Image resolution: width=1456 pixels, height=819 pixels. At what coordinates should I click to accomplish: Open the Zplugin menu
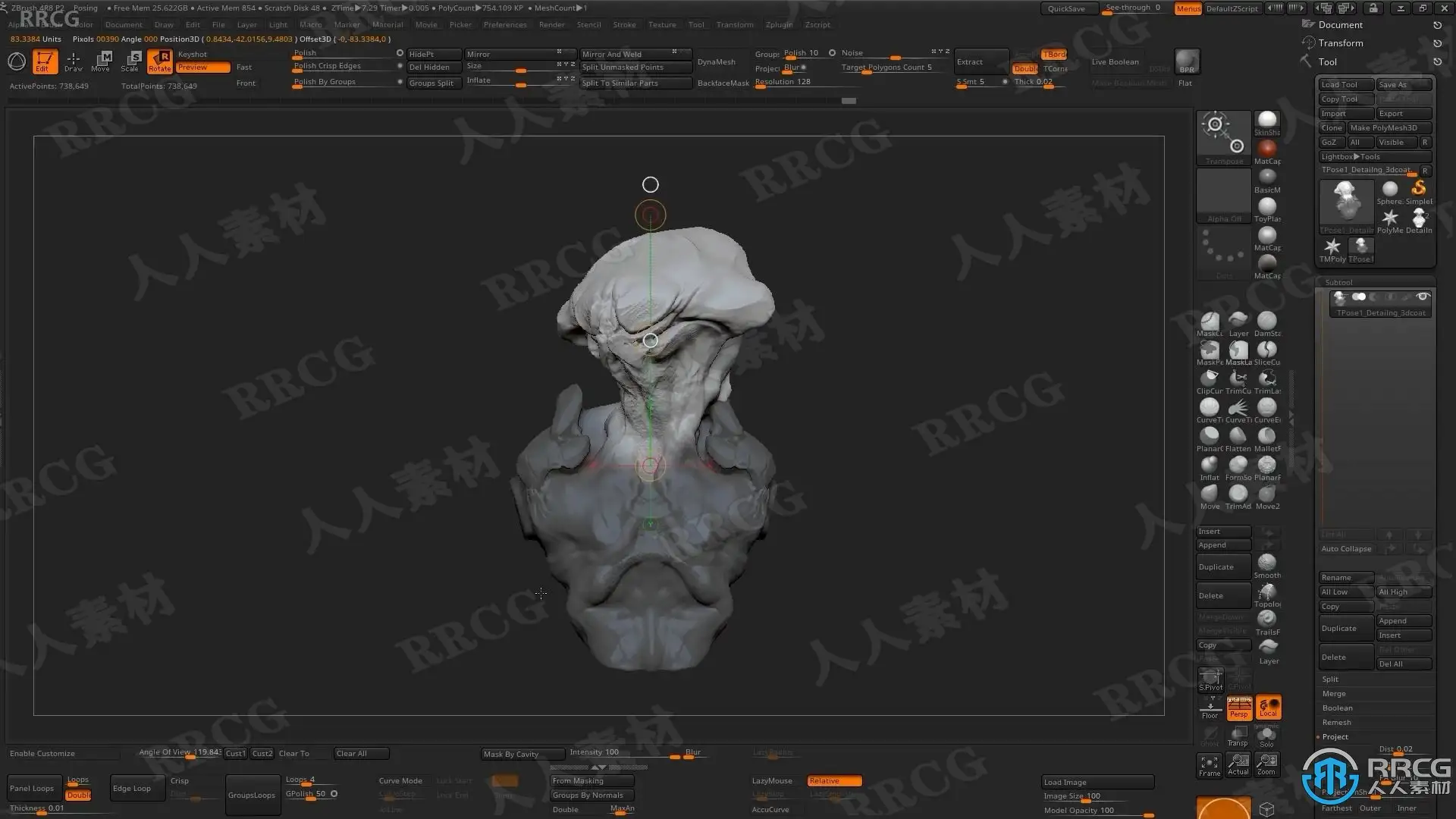pos(779,24)
